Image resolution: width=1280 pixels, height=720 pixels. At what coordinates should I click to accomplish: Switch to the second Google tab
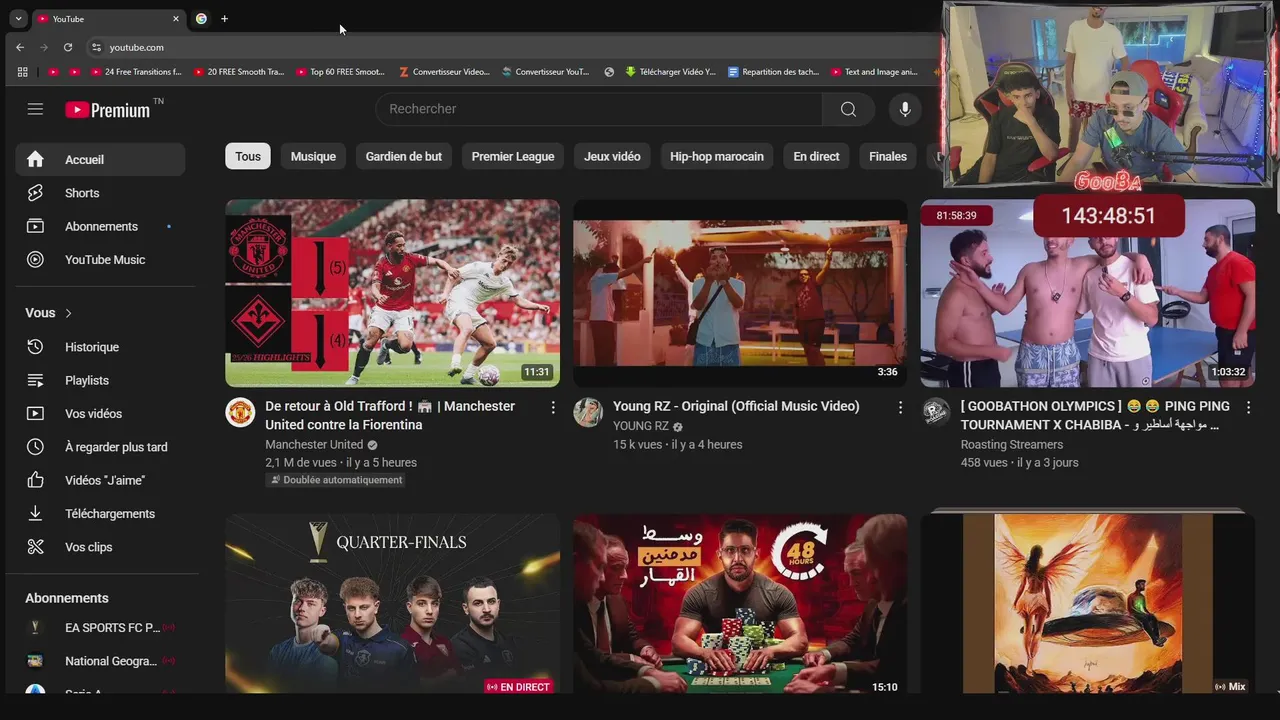click(201, 19)
